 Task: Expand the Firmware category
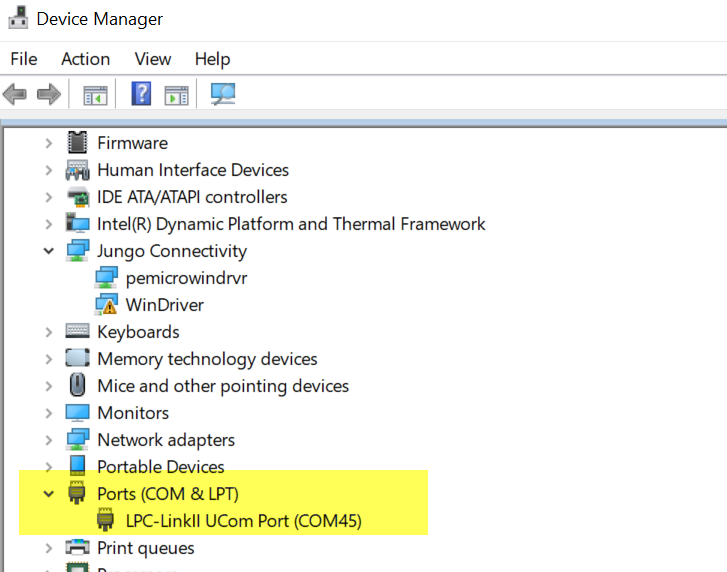pyautogui.click(x=48, y=143)
